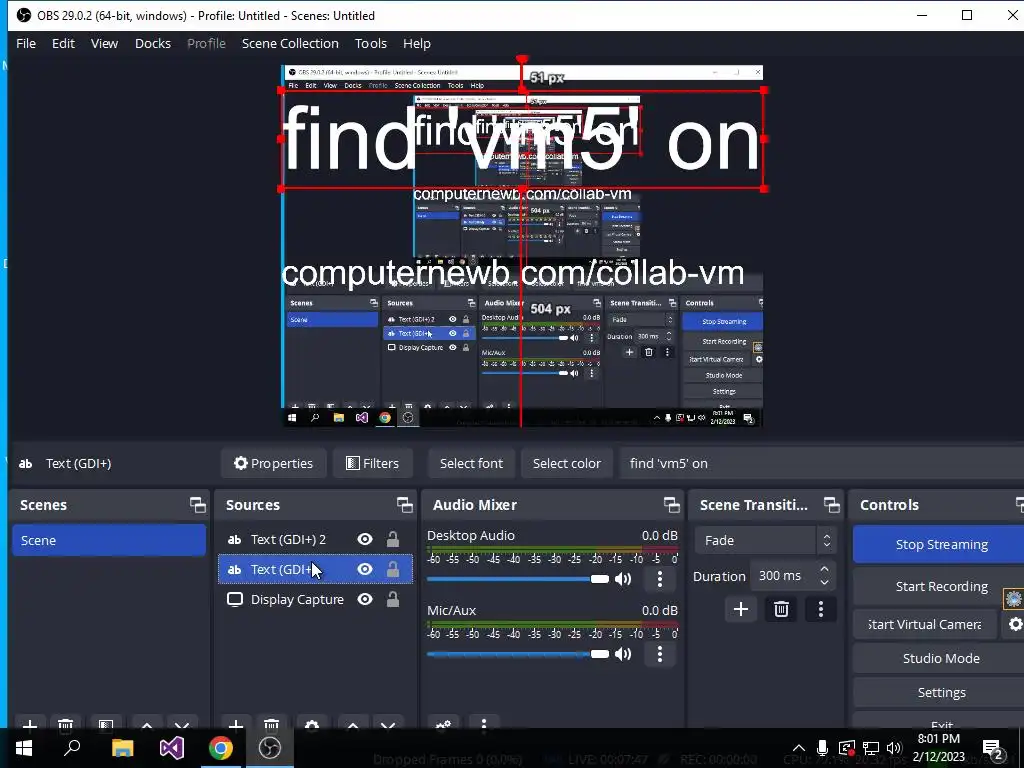Open Audio Mixer bottom three-dot menu
The image size is (1024, 768).
point(484,724)
